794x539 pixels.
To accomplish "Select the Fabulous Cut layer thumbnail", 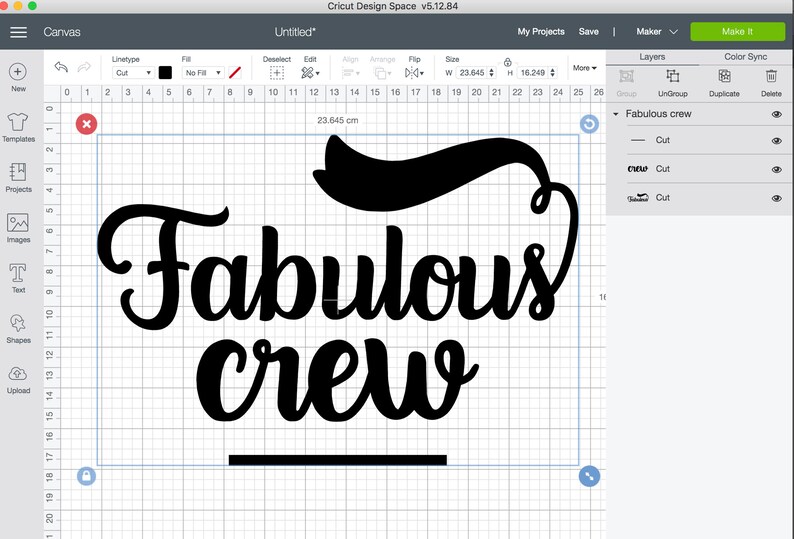I will 638,198.
